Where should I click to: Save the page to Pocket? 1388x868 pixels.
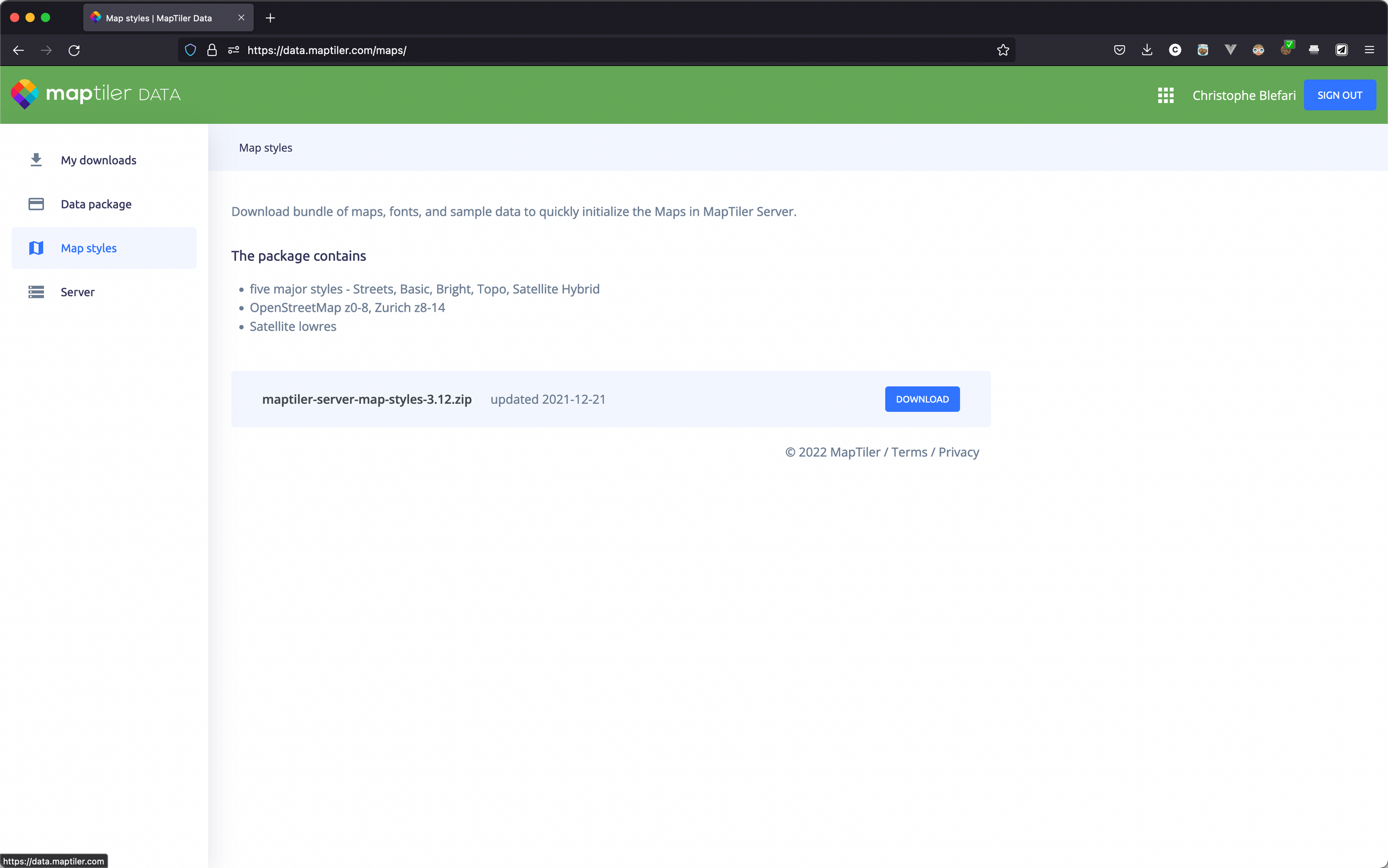pyautogui.click(x=1118, y=50)
